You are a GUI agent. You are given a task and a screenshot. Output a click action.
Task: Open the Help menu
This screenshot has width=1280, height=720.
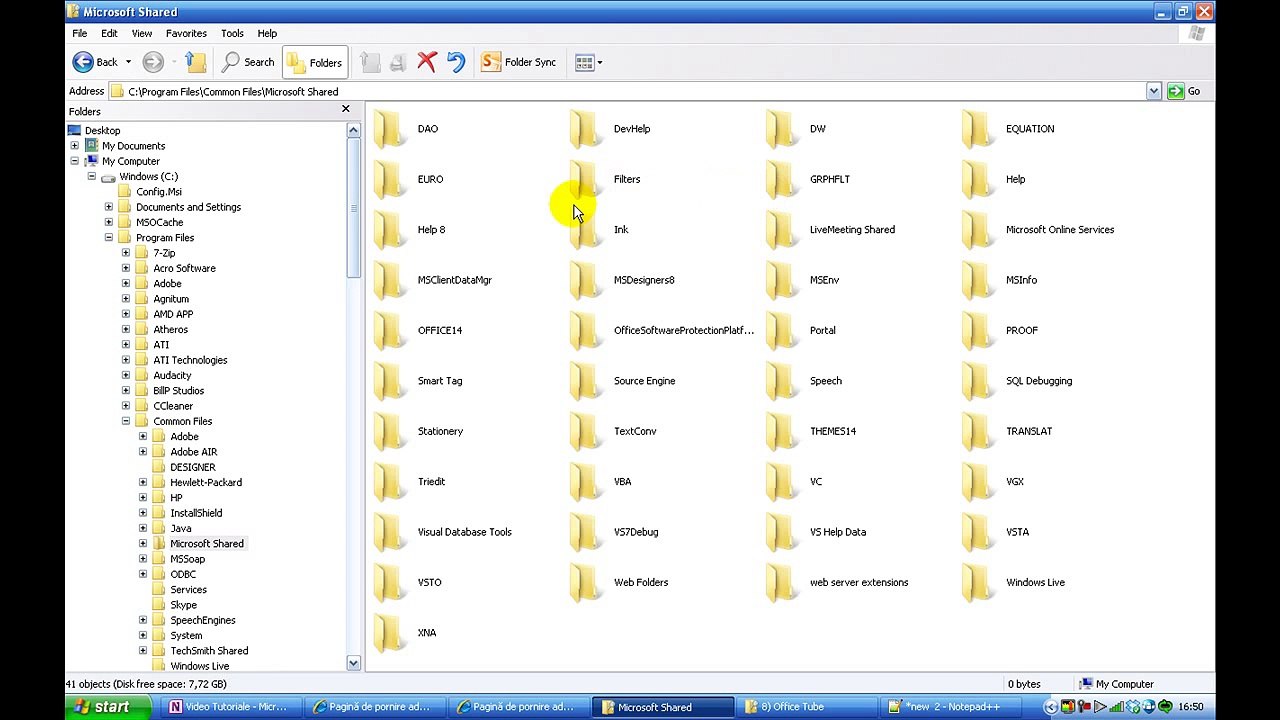[x=267, y=33]
